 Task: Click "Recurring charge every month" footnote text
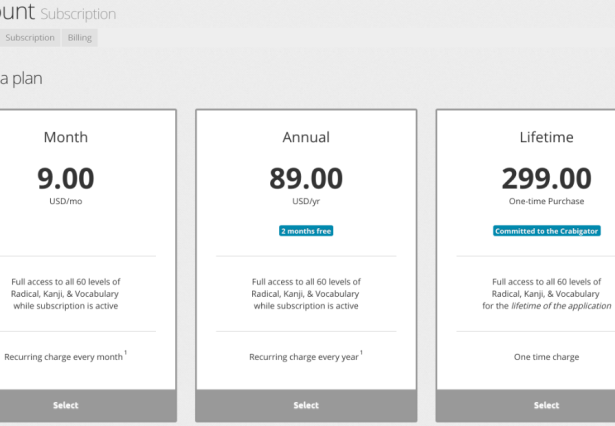(x=64, y=356)
